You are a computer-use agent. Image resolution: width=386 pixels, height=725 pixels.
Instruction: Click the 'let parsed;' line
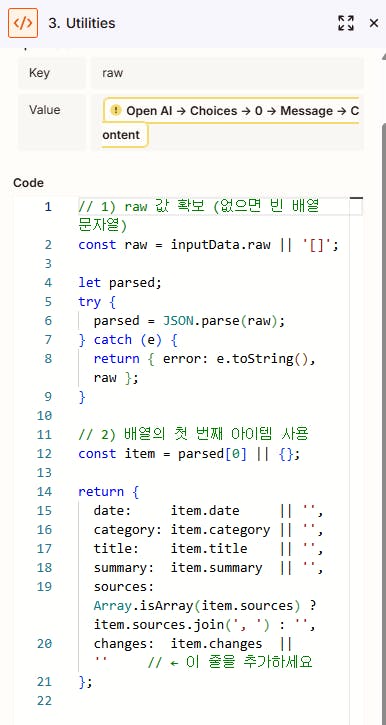tap(120, 283)
